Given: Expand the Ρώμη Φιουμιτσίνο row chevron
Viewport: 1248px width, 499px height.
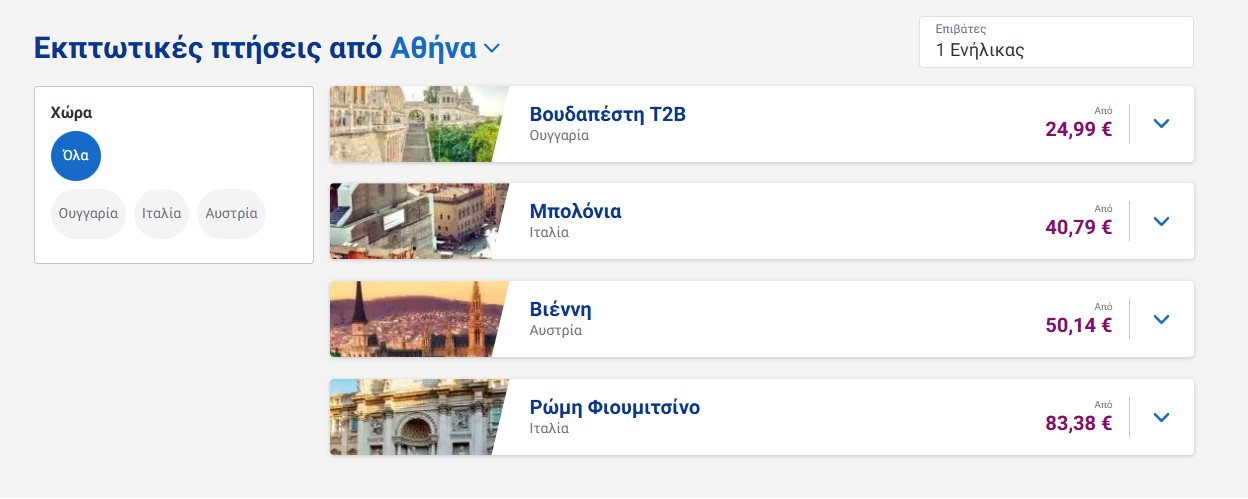Looking at the screenshot, I should pos(1161,417).
